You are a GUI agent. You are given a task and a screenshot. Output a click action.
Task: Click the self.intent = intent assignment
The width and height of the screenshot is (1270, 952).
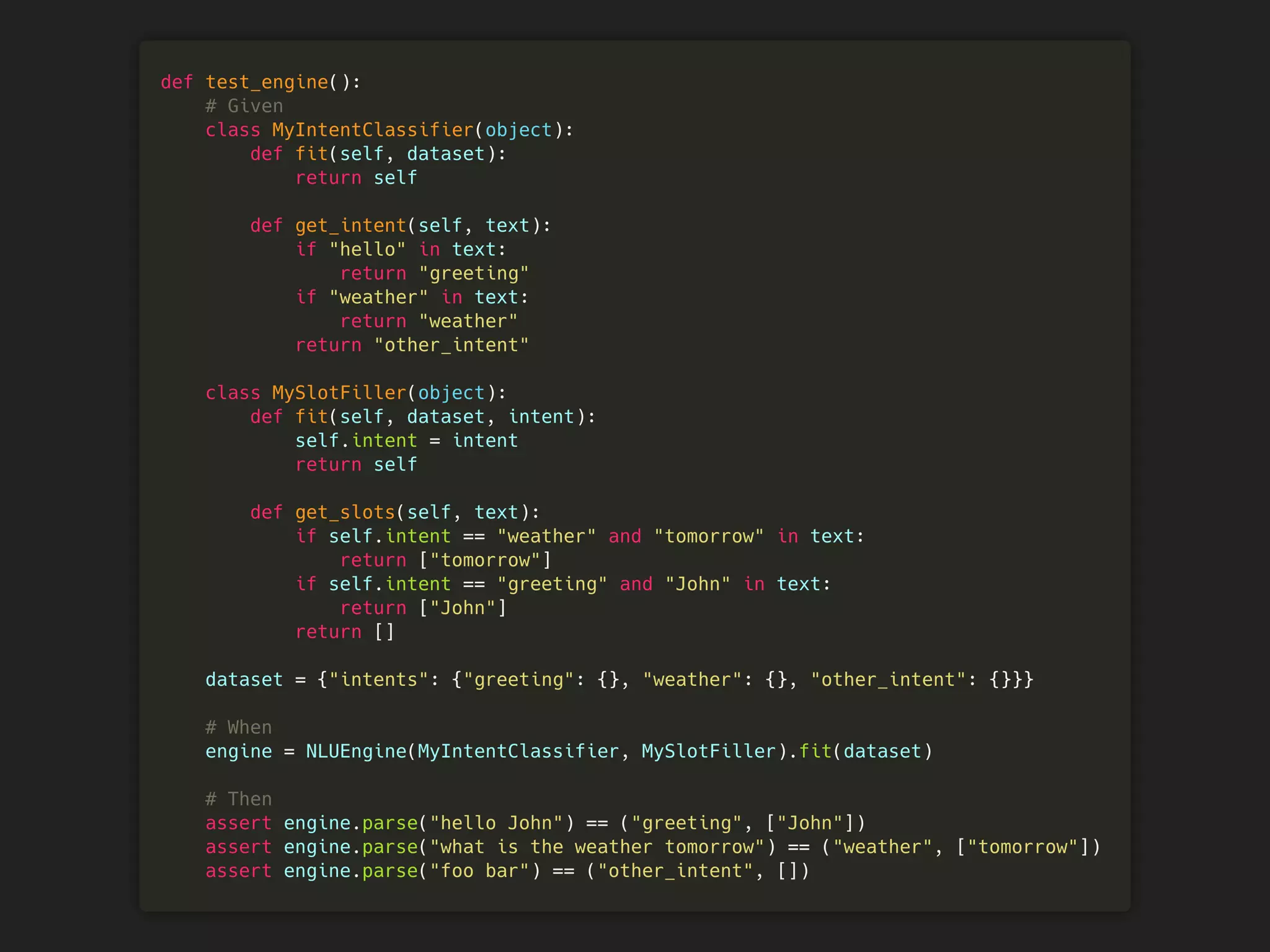(x=406, y=441)
